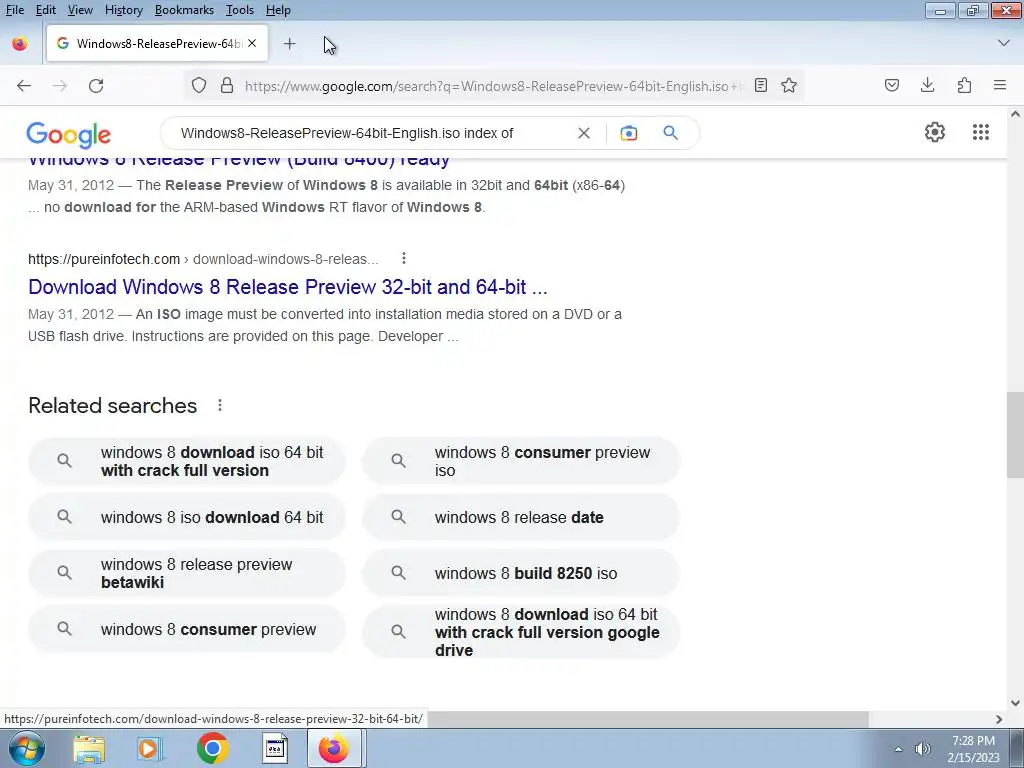The image size is (1024, 768).
Task: Search windows 8 release preview betawiki
Action: pyautogui.click(x=187, y=573)
